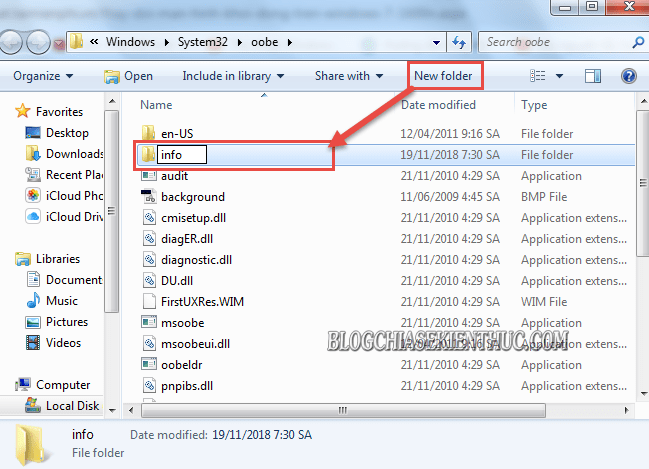Click the msoobeui.dll file icon

pyautogui.click(x=149, y=344)
